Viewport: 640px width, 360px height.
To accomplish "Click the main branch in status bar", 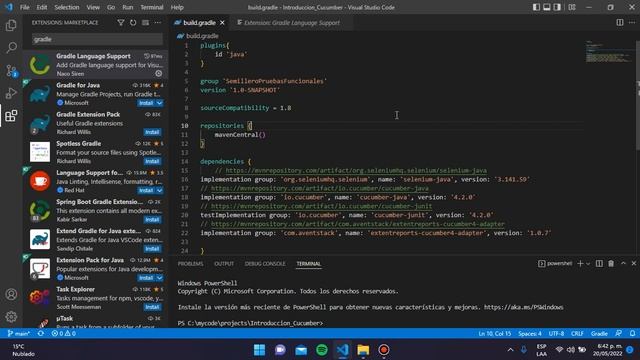I will pos(19,333).
